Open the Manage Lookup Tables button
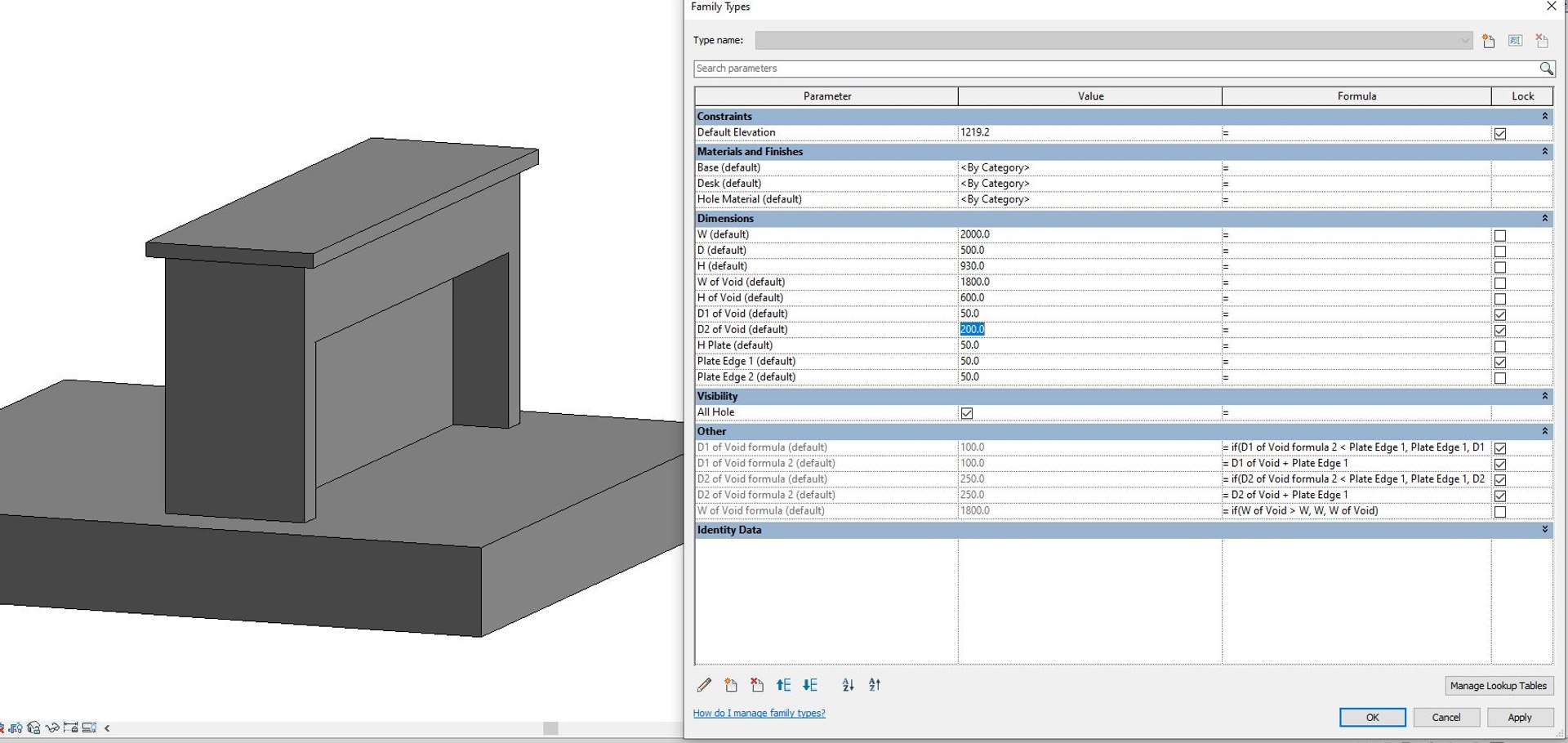Viewport: 1568px width, 743px height. point(1499,686)
